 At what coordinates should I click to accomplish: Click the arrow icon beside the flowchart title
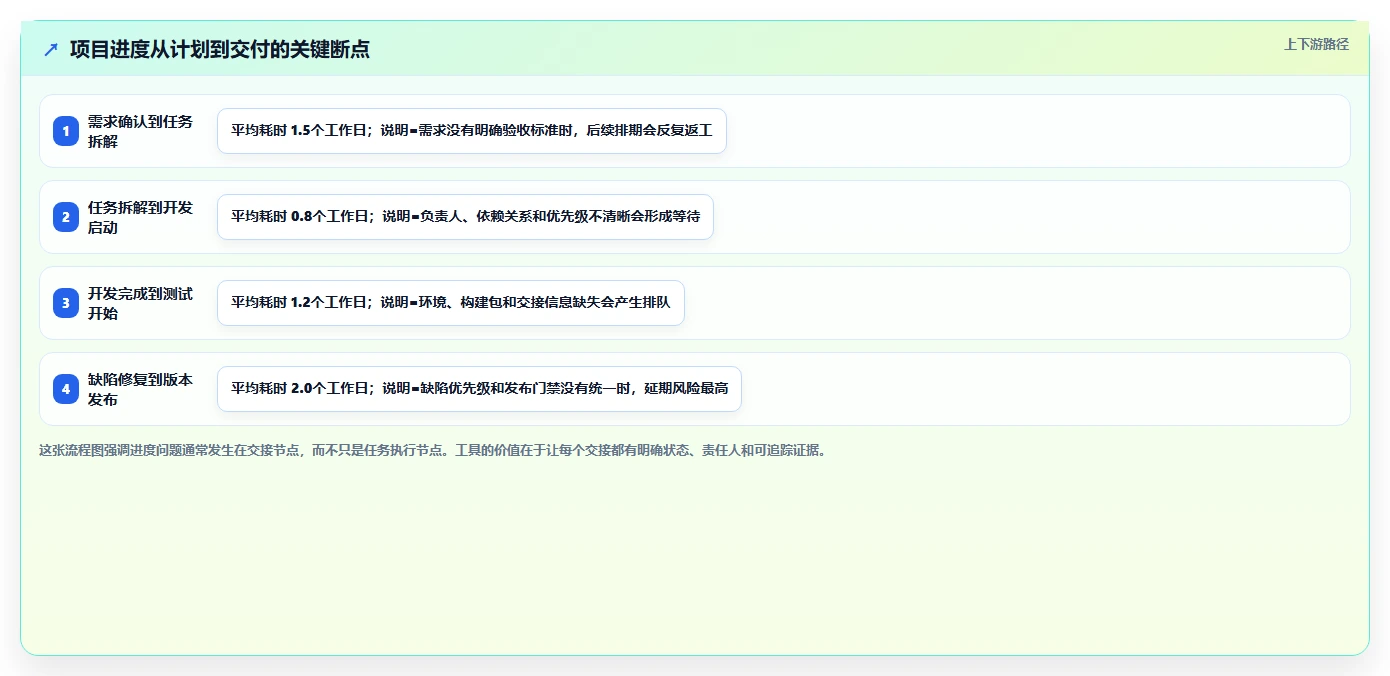[x=51, y=49]
